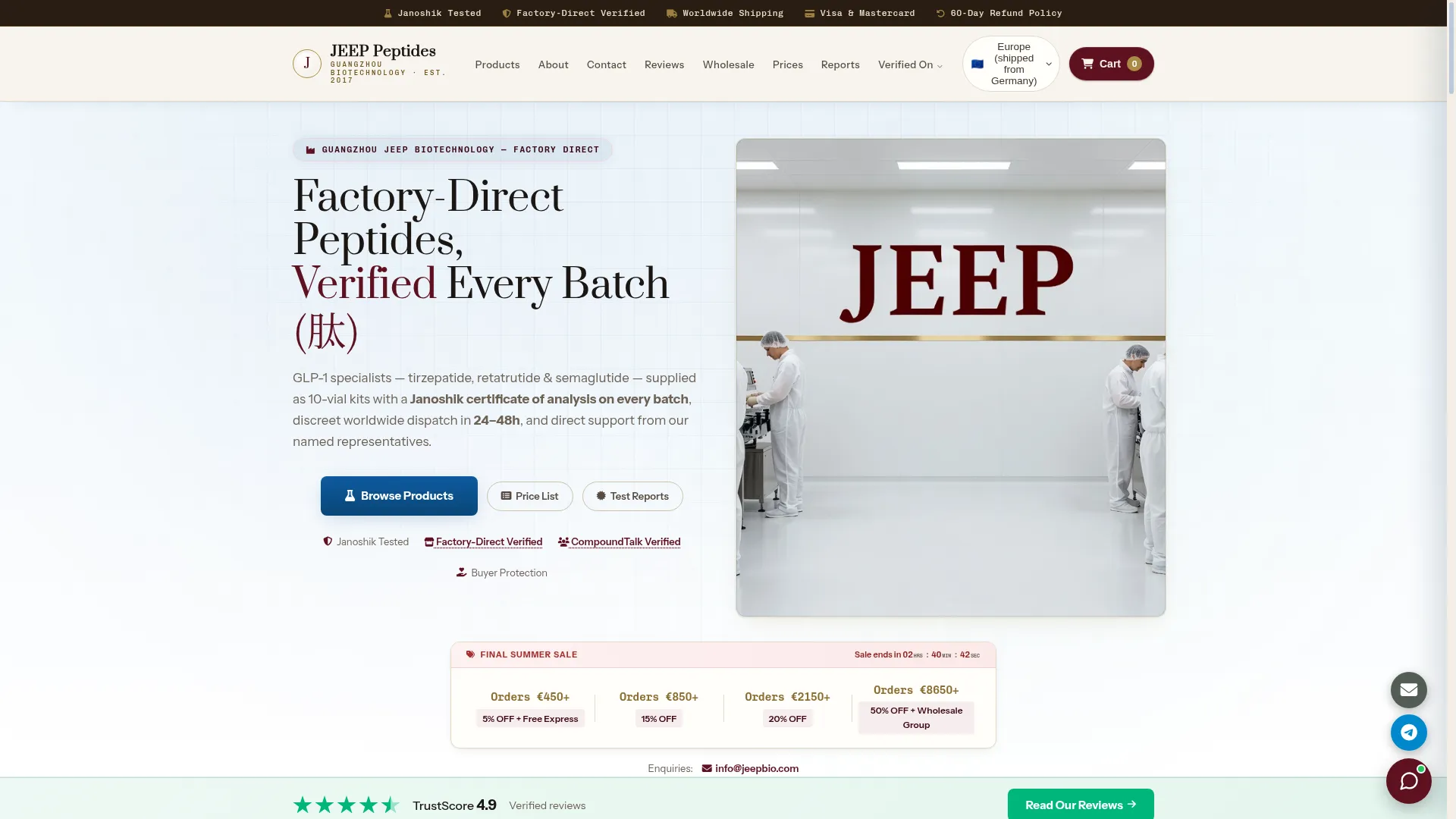Click the Worldwide Shipping text in top bar
This screenshot has width=1456, height=819.
click(x=733, y=14)
